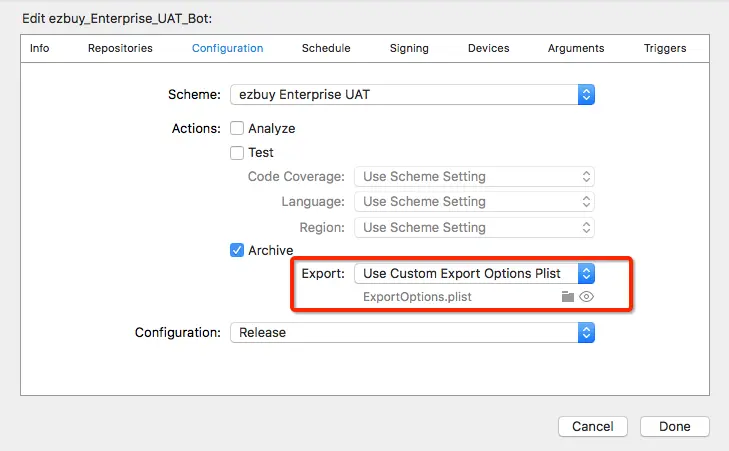This screenshot has height=451, width=729.
Task: Open the Language dropdown
Action: [x=474, y=202]
